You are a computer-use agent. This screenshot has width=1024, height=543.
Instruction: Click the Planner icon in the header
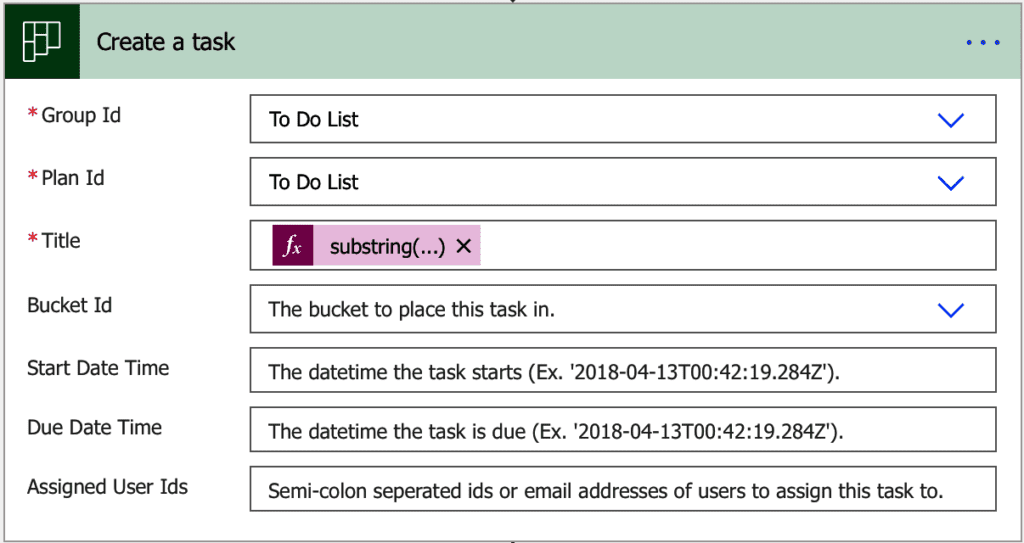pyautogui.click(x=41, y=42)
